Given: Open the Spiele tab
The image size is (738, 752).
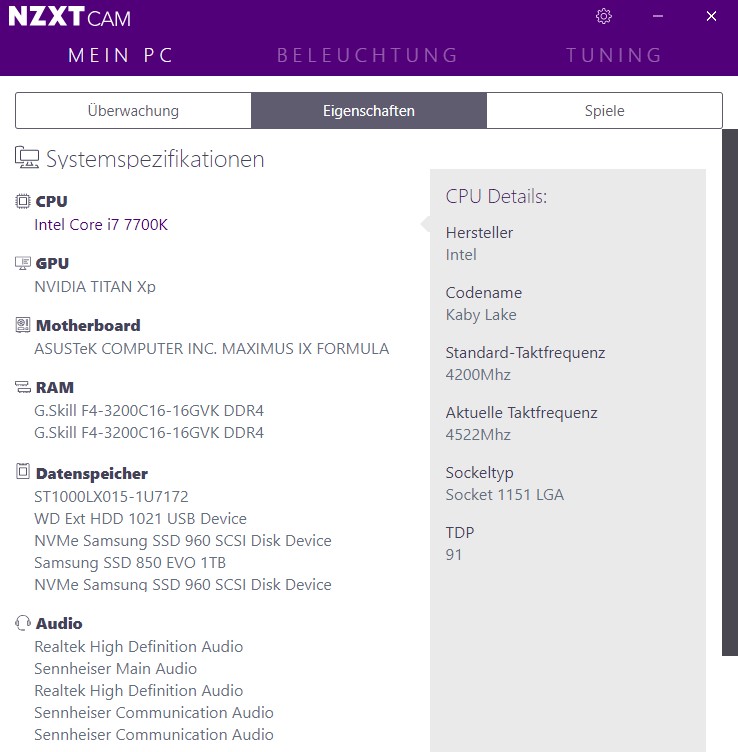Looking at the screenshot, I should click(x=604, y=111).
